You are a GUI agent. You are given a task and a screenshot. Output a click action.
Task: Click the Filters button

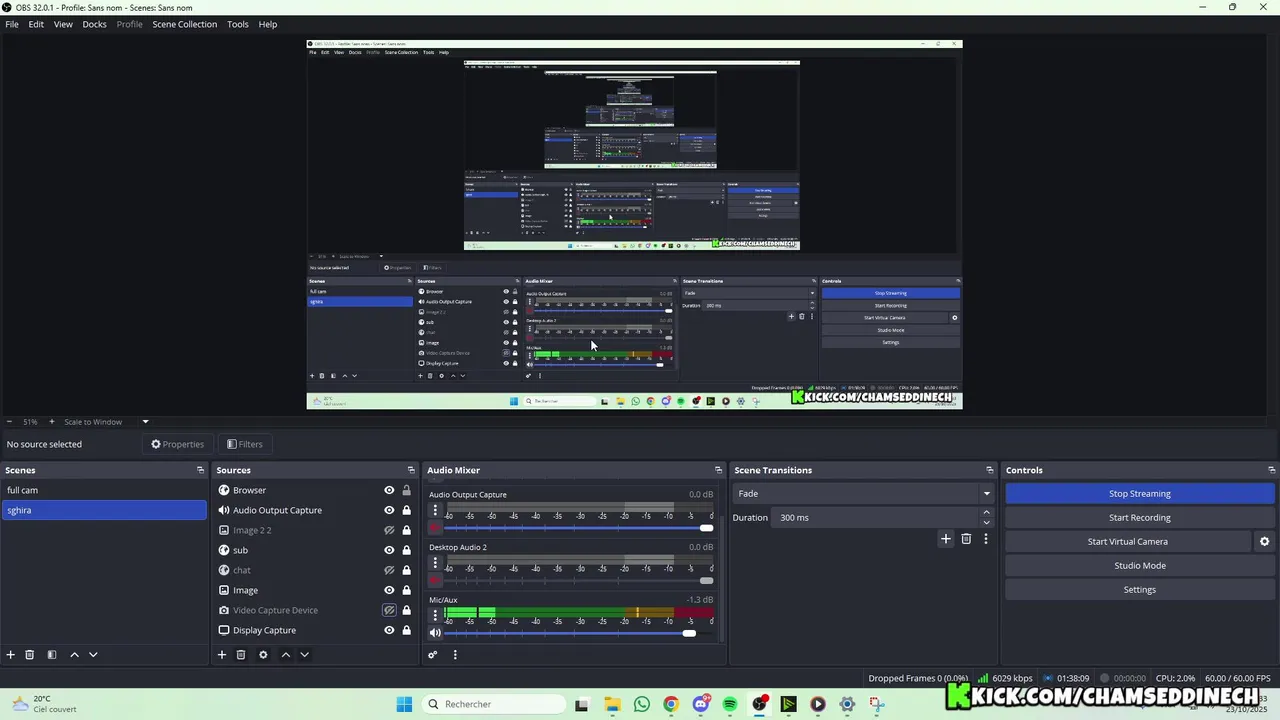(x=245, y=444)
